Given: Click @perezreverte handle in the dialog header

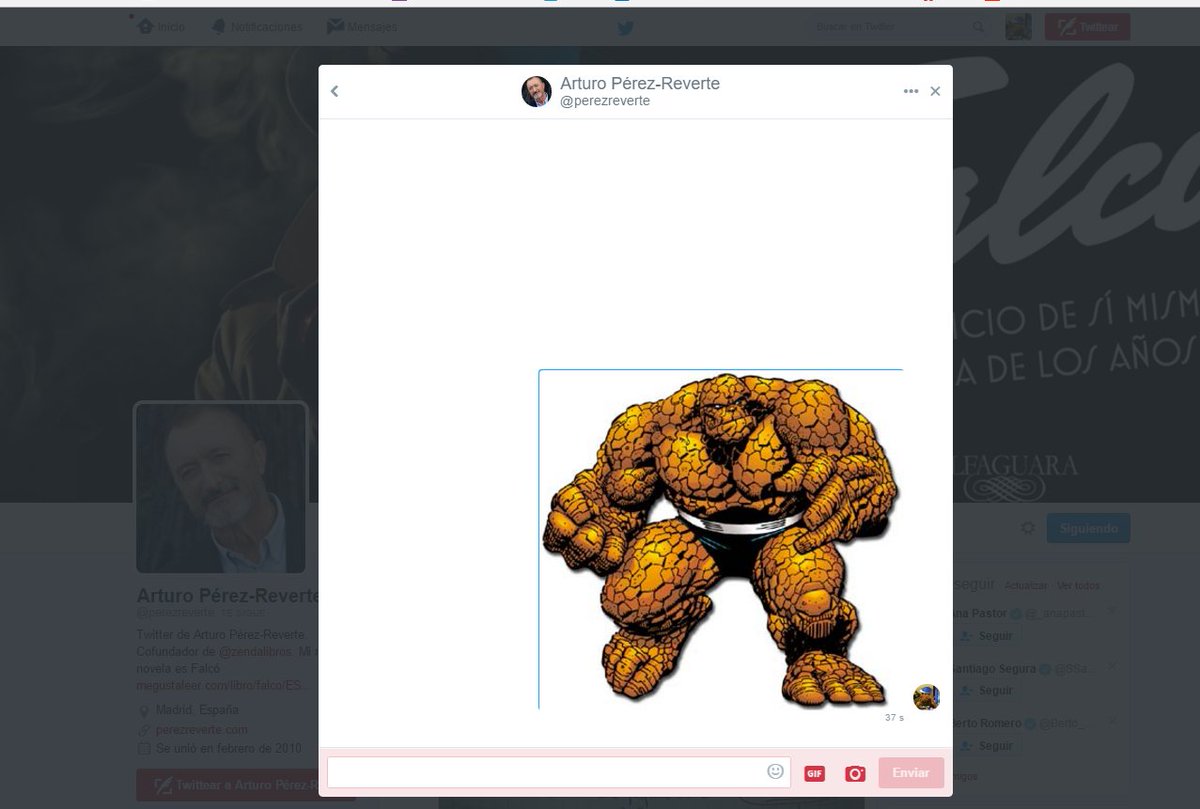Looking at the screenshot, I should 605,101.
